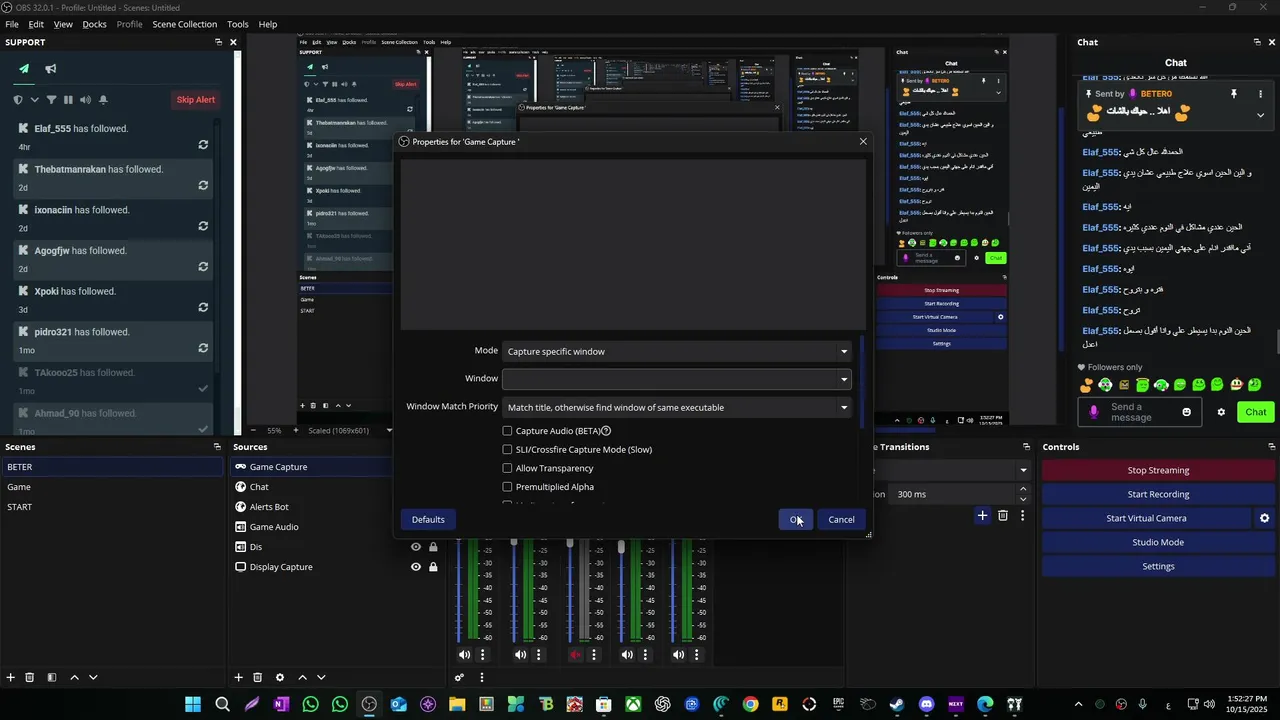Viewport: 1280px width, 720px height.
Task: Open advanced audio properties gears icon
Action: pyautogui.click(x=460, y=677)
